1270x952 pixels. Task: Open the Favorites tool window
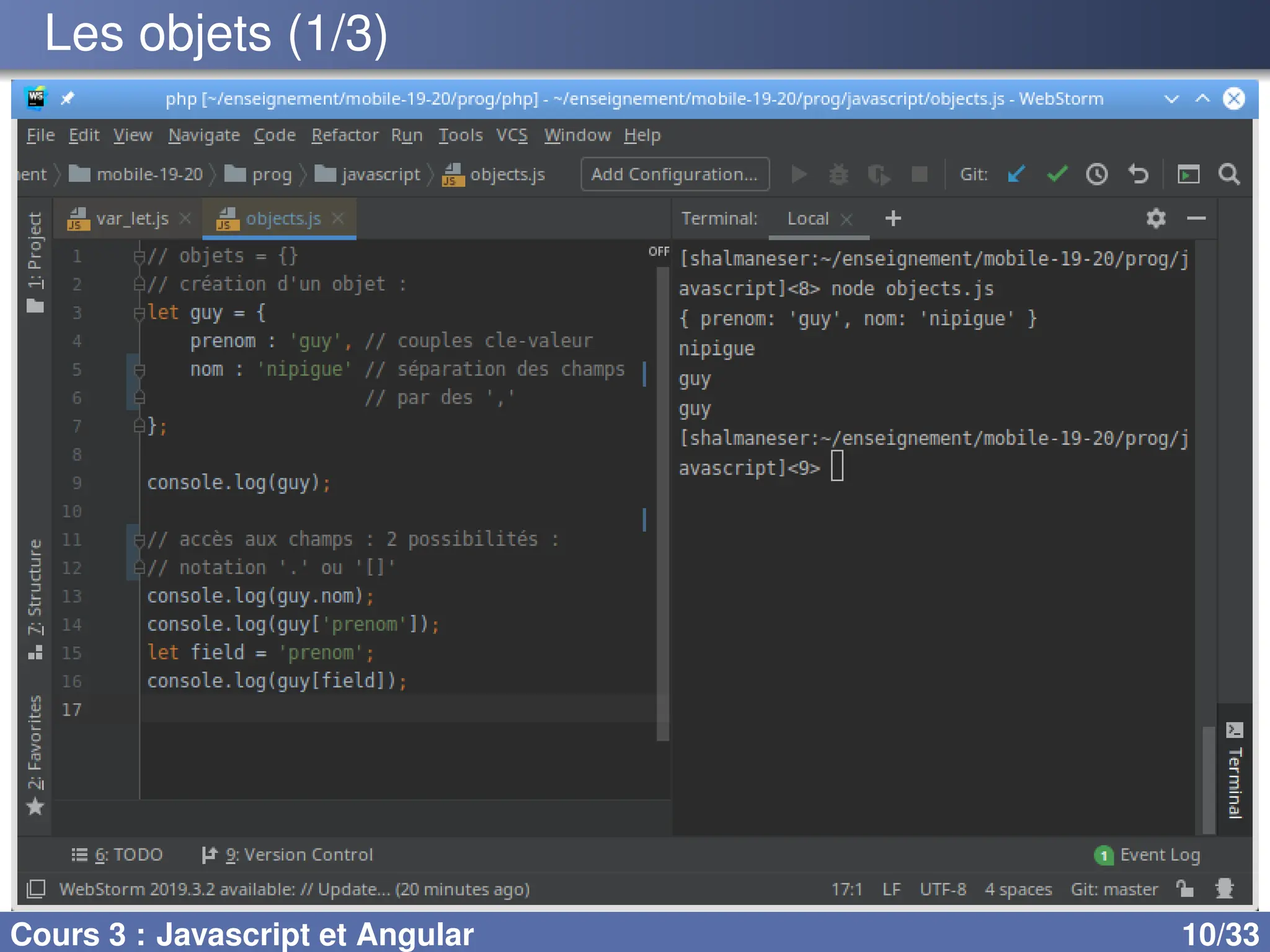pyautogui.click(x=35, y=755)
